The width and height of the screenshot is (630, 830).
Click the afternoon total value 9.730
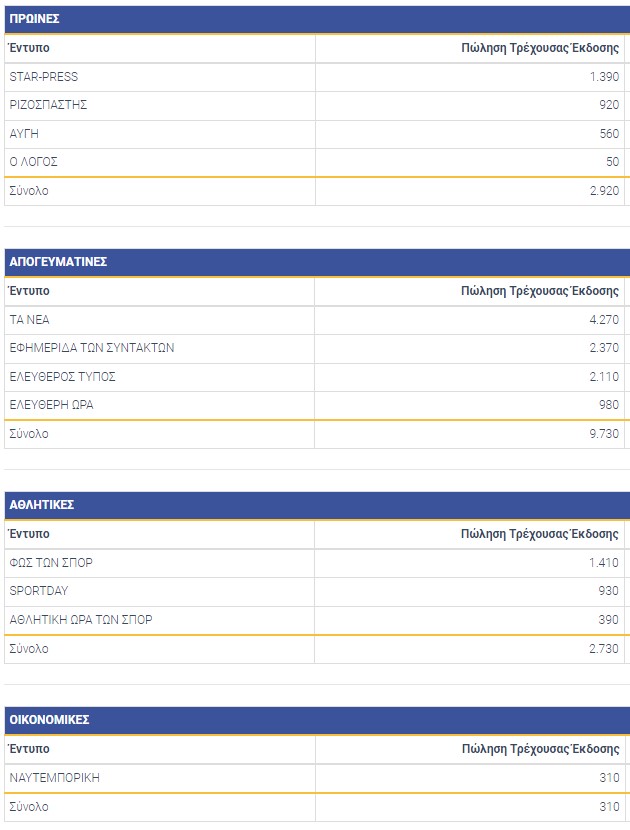[x=603, y=434]
